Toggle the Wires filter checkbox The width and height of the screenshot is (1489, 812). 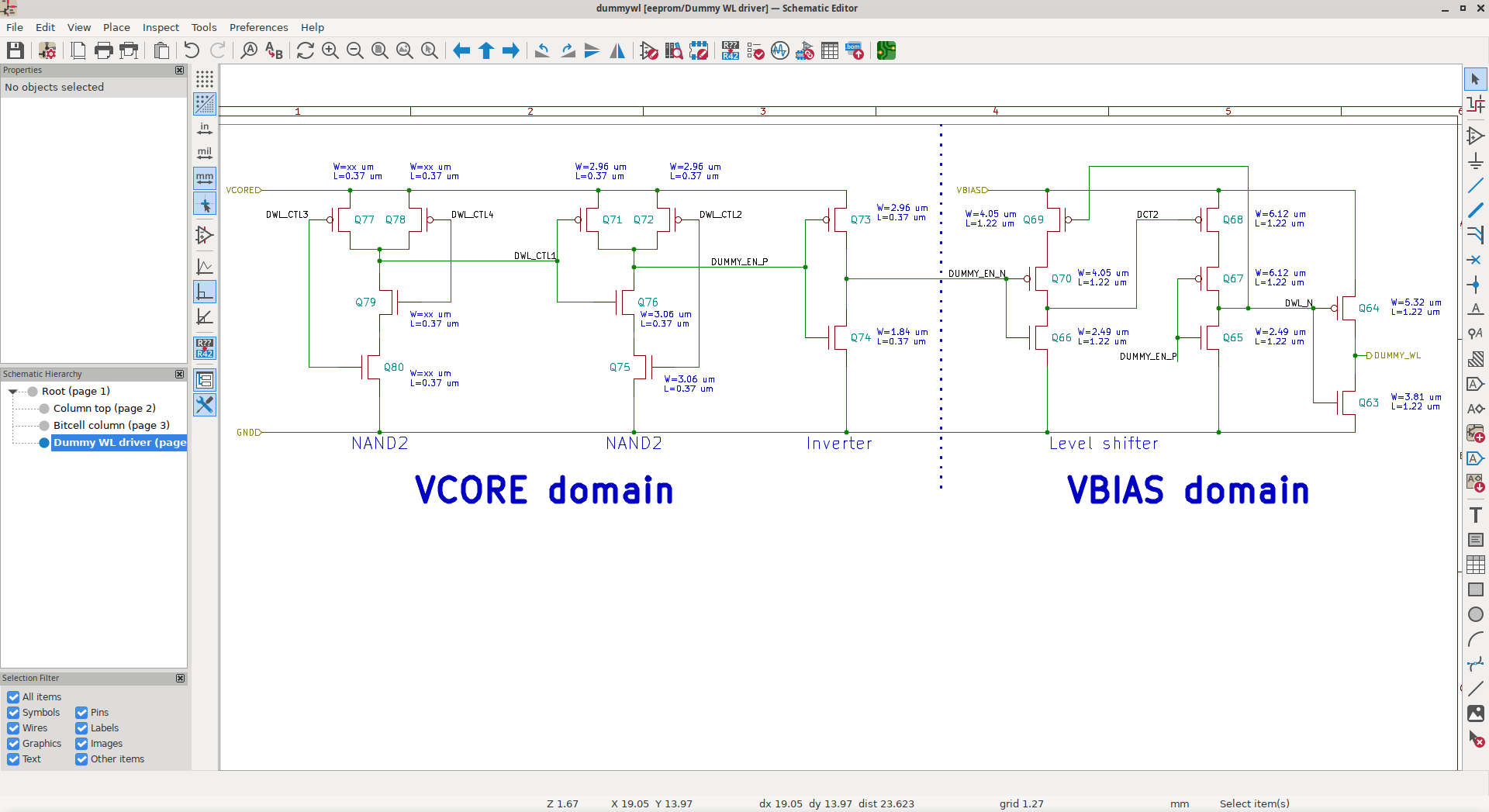tap(13, 728)
